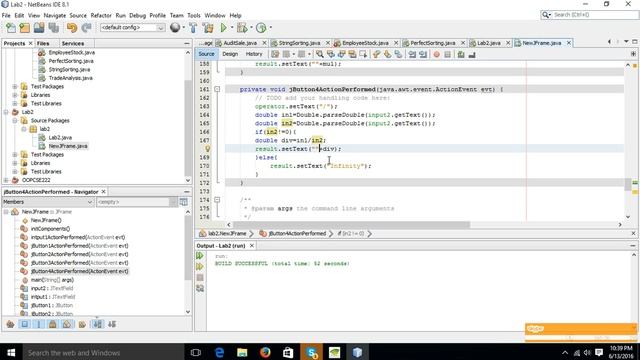This screenshot has width=640, height=360.
Task: Close the AuditSale.java tab
Action: pos(264,43)
